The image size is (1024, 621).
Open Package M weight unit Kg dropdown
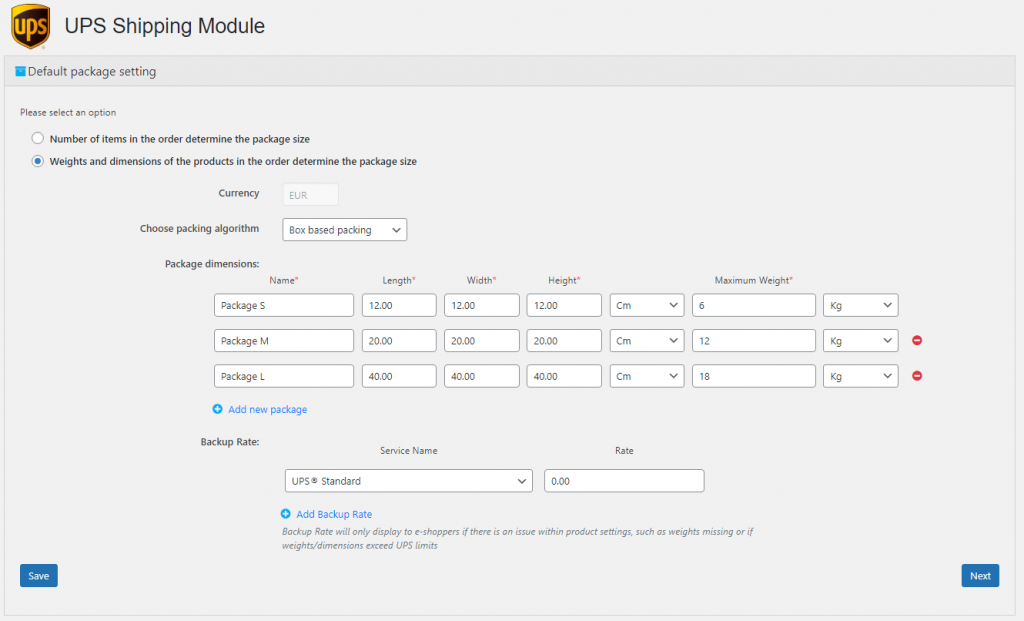(x=860, y=340)
